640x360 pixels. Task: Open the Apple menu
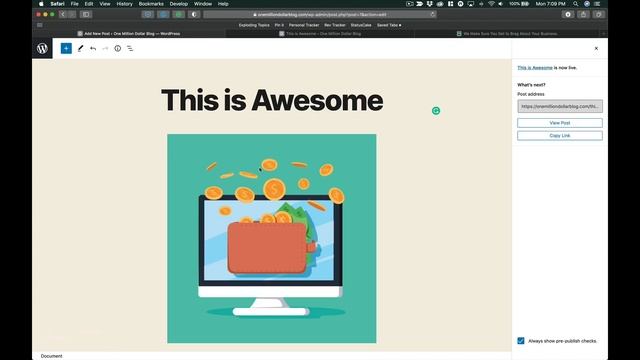click(x=41, y=4)
